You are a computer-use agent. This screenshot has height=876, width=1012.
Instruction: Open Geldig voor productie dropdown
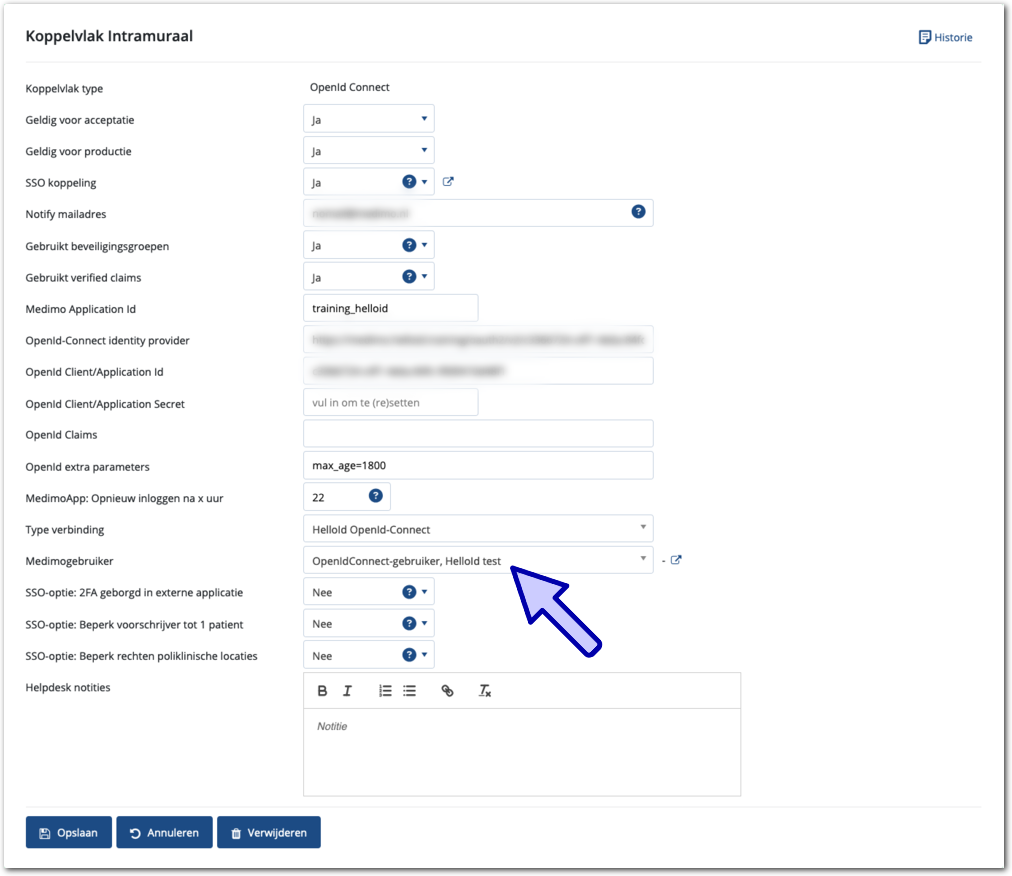(369, 151)
